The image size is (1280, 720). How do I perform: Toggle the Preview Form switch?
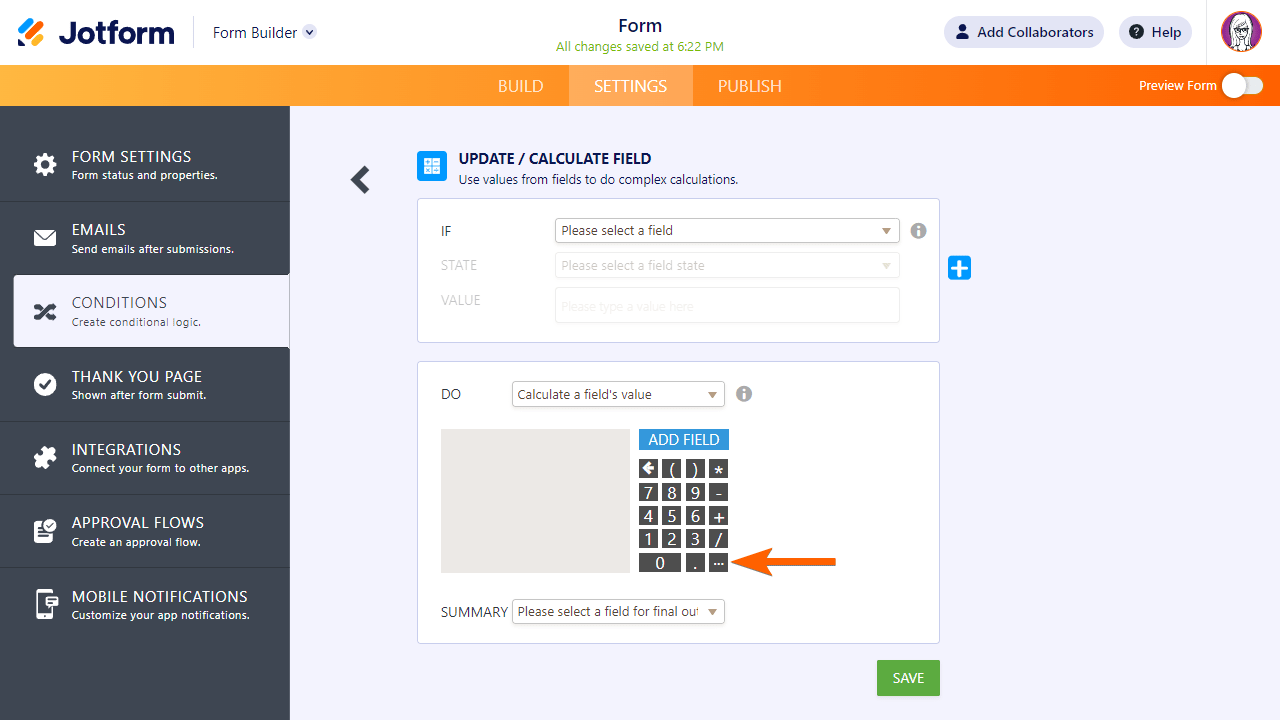(x=1241, y=86)
